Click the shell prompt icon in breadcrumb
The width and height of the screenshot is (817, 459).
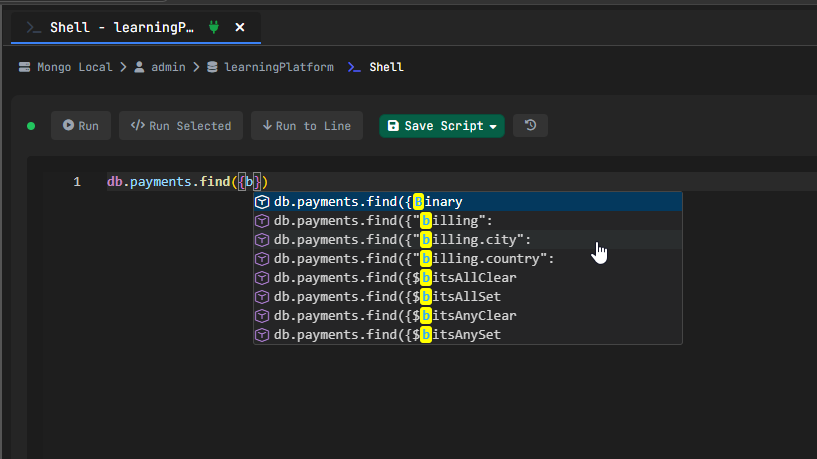(x=354, y=67)
